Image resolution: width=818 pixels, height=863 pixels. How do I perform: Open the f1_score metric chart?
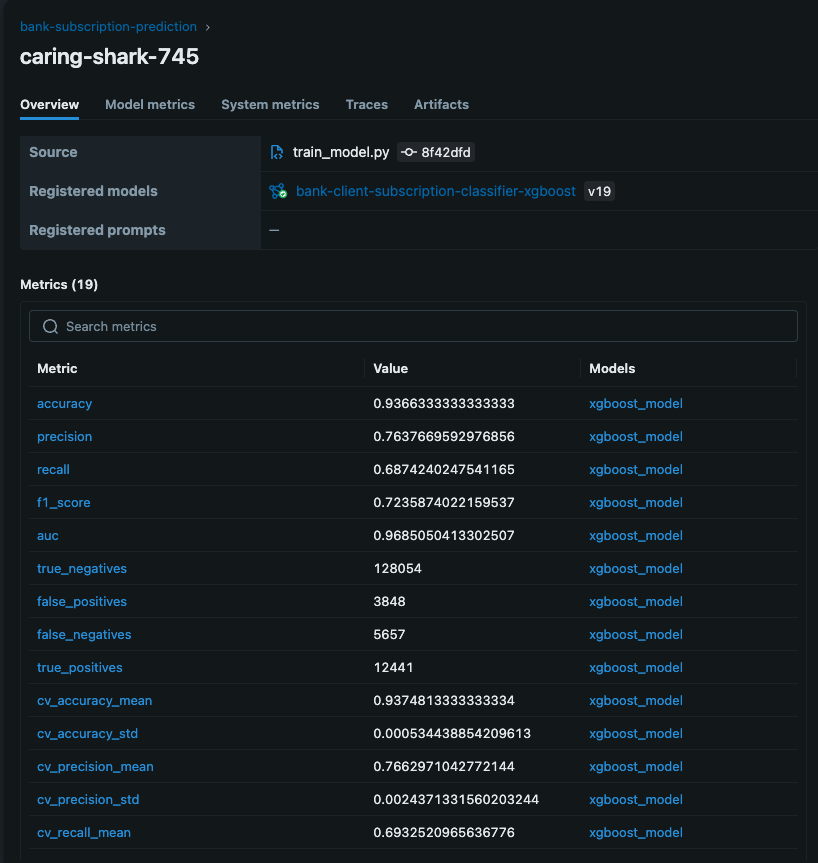click(x=63, y=503)
